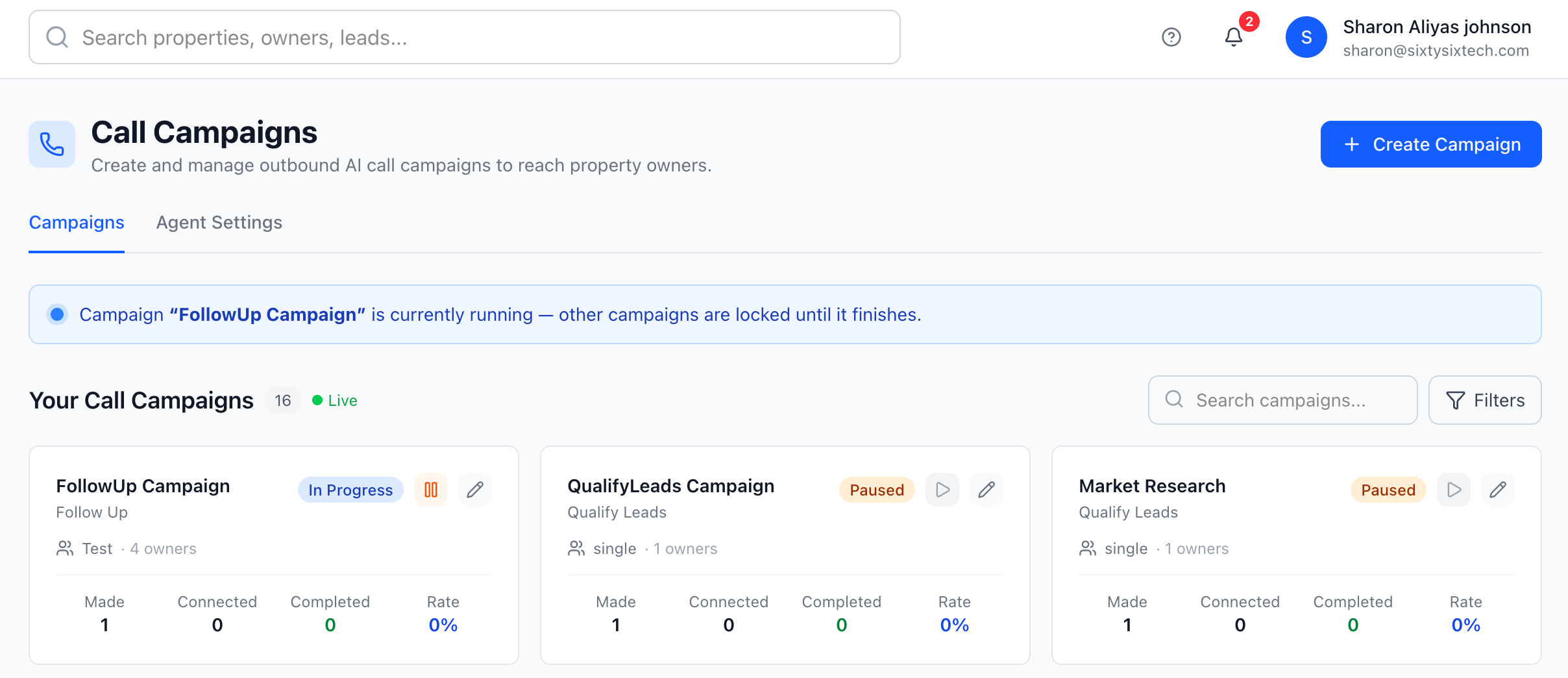
Task: Click the In Progress status badge
Action: pyautogui.click(x=350, y=490)
